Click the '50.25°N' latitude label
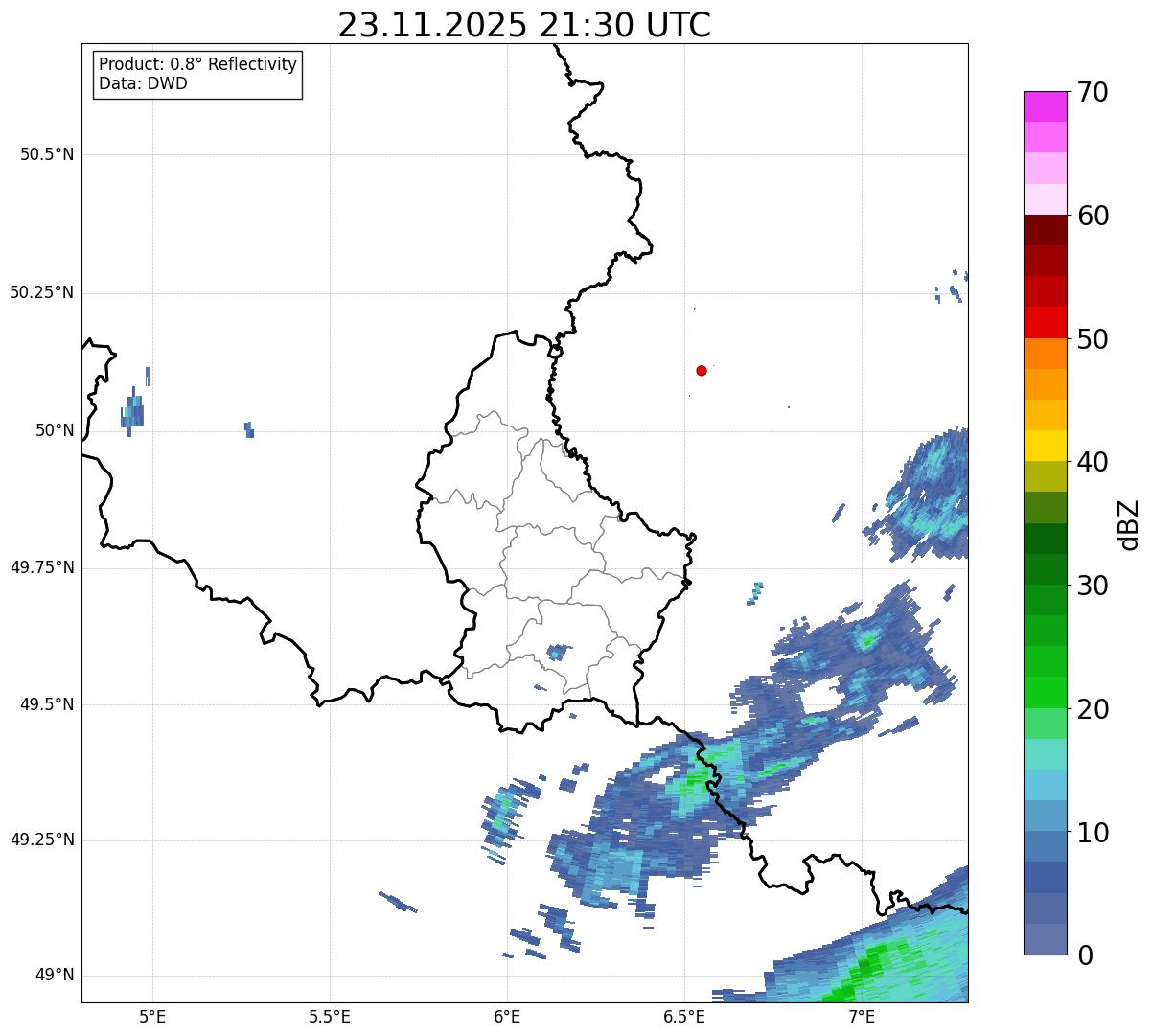 coord(41,292)
